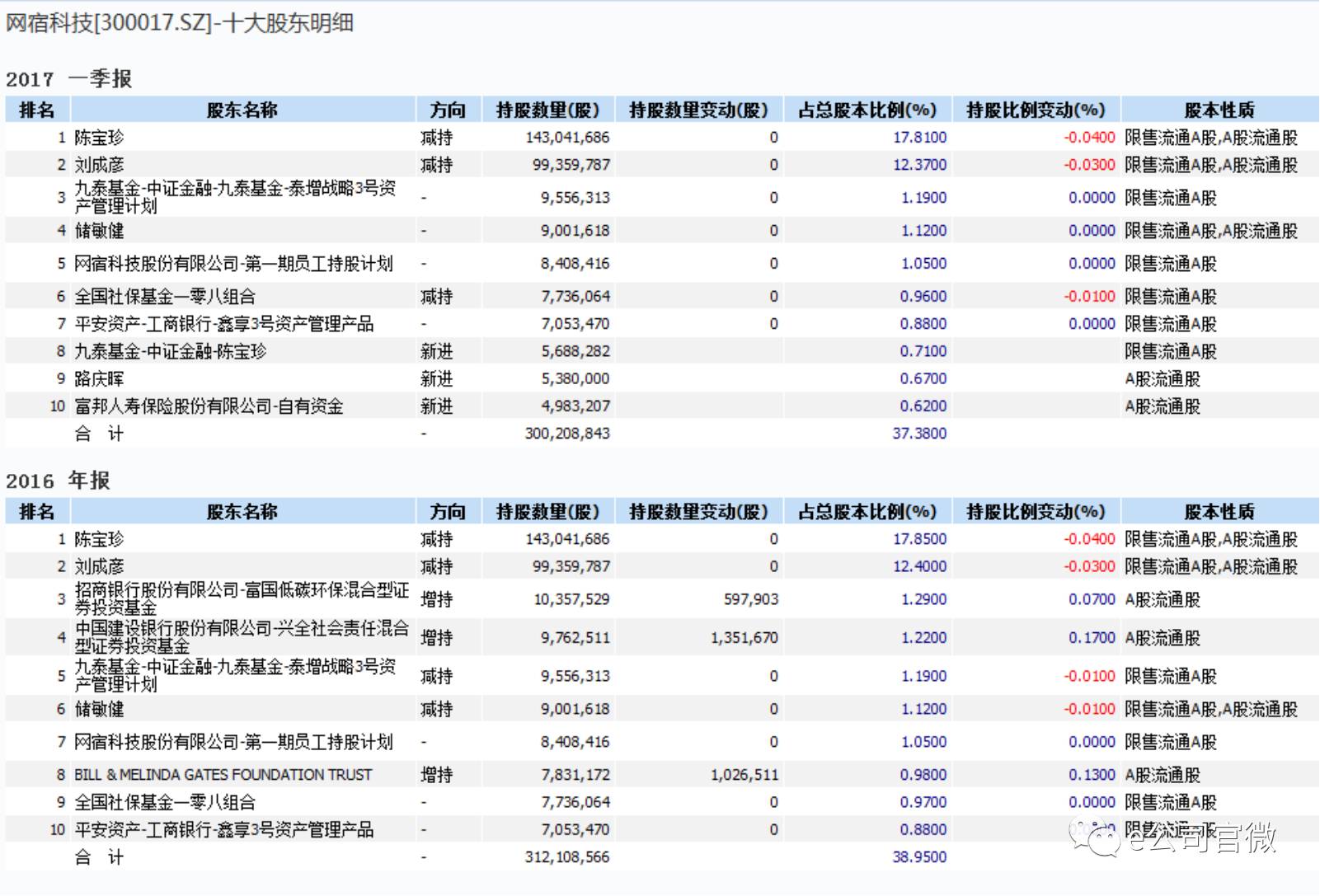The width and height of the screenshot is (1320, 896).
Task: Click the 37.3800 total percentage value
Action: 919,434
